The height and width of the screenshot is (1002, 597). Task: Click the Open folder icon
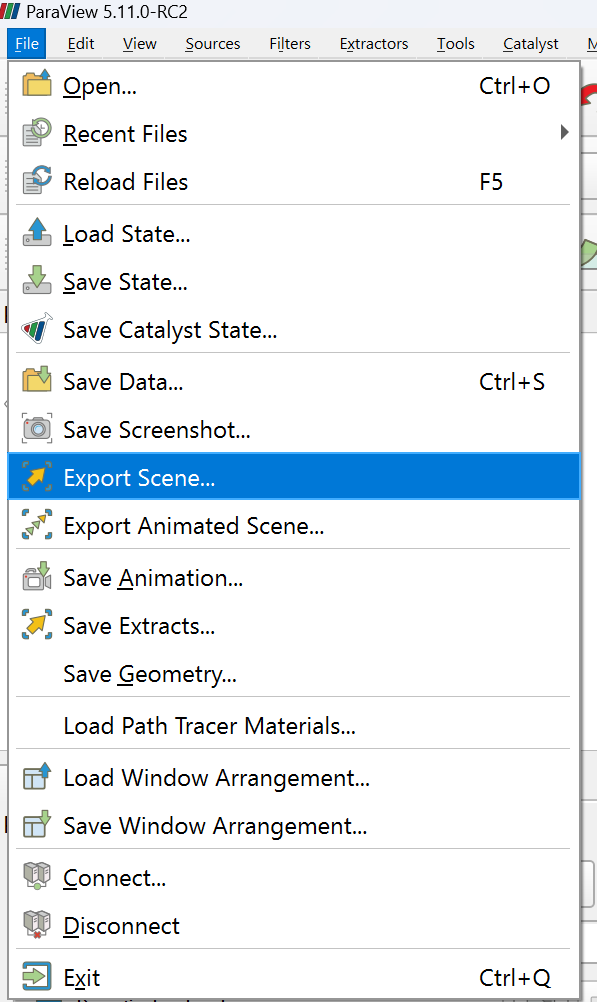[36, 84]
